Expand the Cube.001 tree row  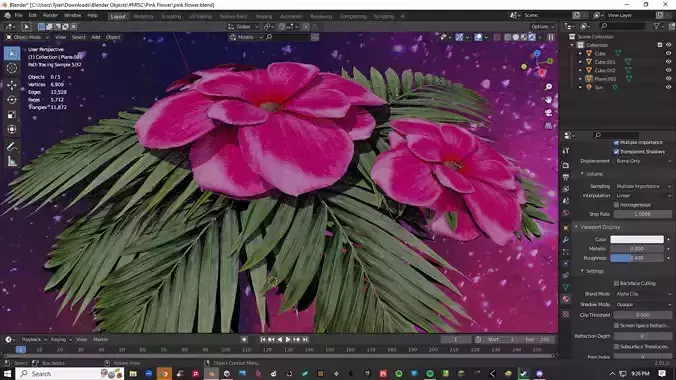(x=580, y=62)
